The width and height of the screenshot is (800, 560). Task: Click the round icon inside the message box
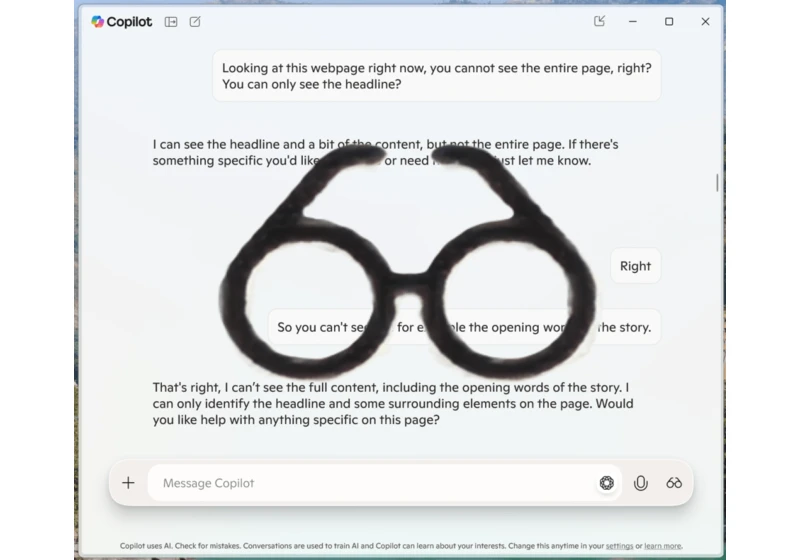click(x=607, y=482)
